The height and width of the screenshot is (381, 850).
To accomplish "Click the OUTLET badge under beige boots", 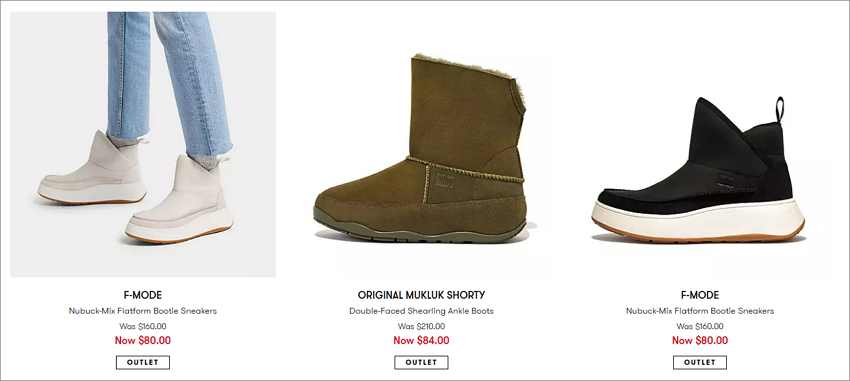I will (x=143, y=362).
